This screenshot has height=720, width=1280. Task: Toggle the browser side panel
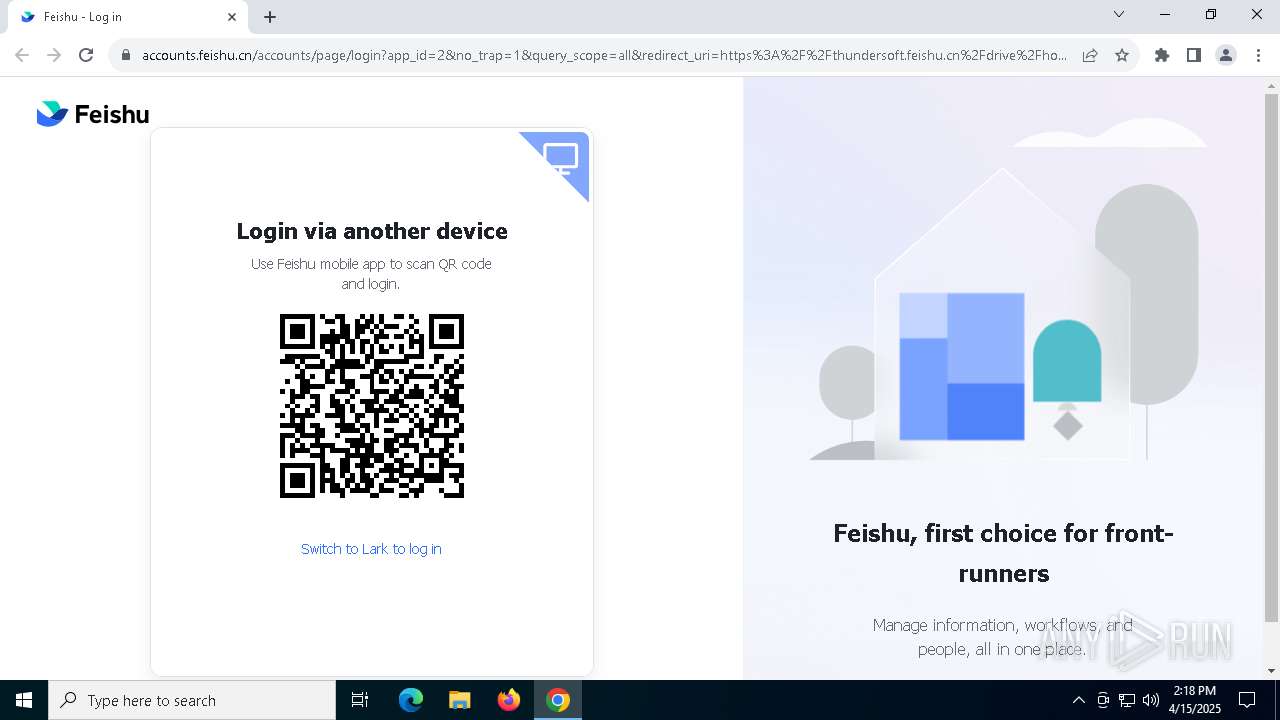1194,55
